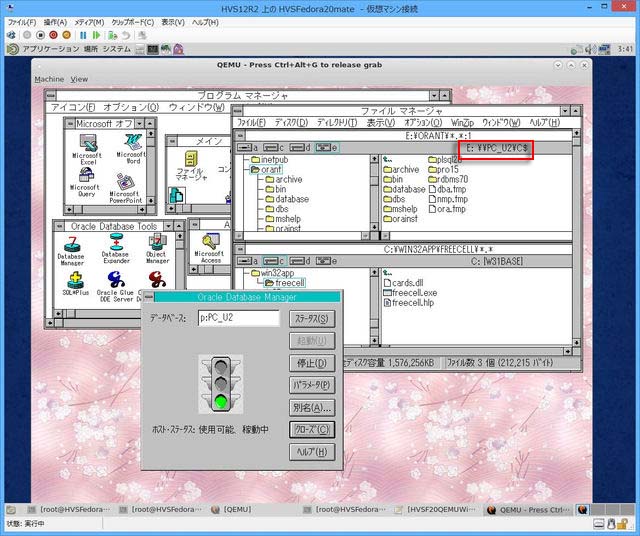Click the ヘルプ(H) button in Oracle Database Manager

(x=312, y=452)
